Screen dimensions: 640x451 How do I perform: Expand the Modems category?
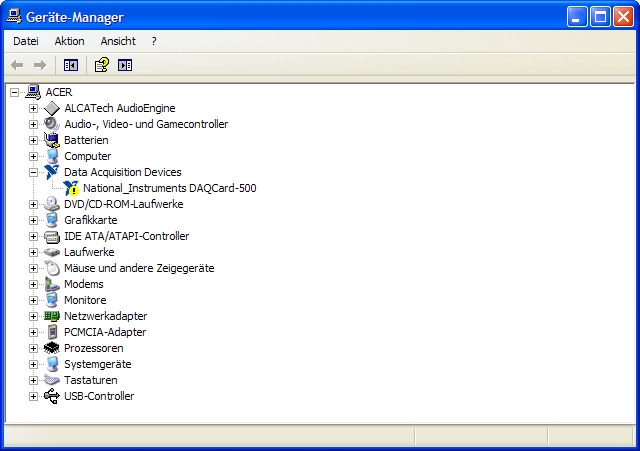pyautogui.click(x=33, y=284)
